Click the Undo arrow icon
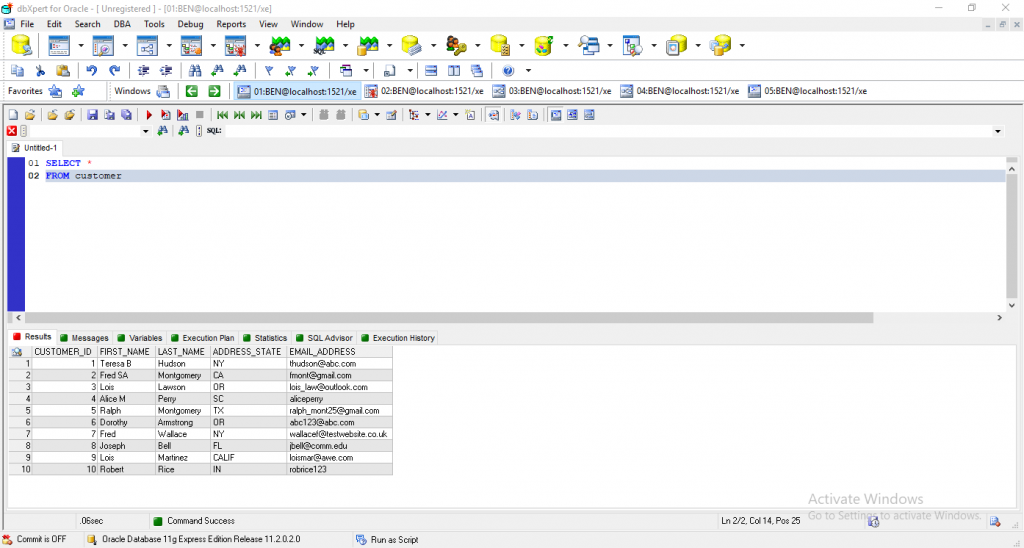This screenshot has width=1024, height=548. 92,71
